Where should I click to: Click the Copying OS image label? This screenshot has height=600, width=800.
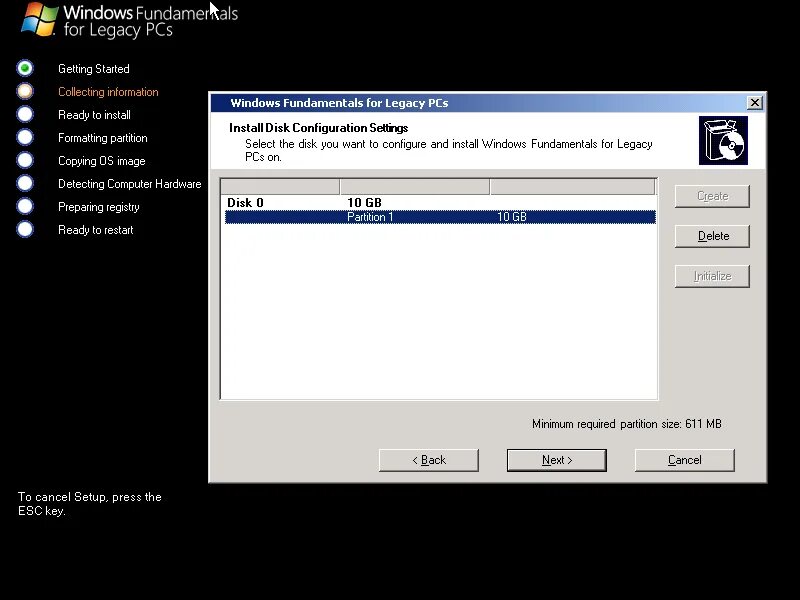click(102, 161)
